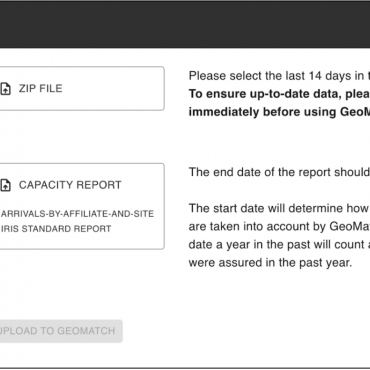Click the 'Please select the last 14 days' text

(279, 76)
